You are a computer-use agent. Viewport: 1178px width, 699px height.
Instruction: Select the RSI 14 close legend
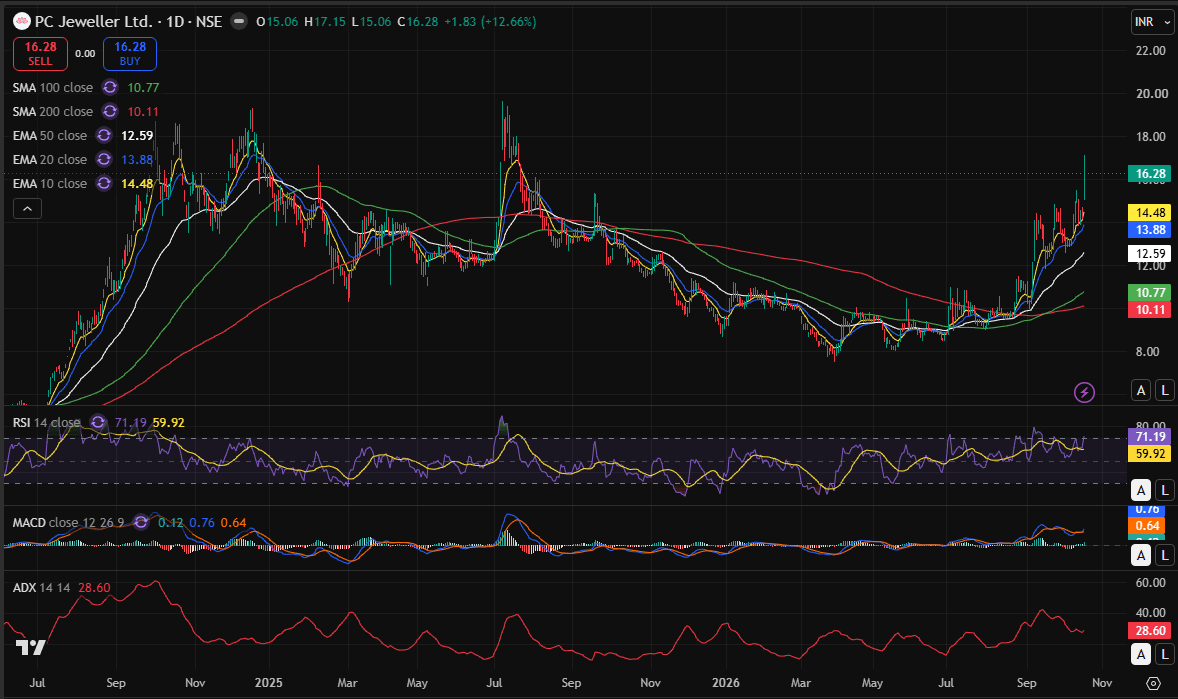(x=47, y=422)
